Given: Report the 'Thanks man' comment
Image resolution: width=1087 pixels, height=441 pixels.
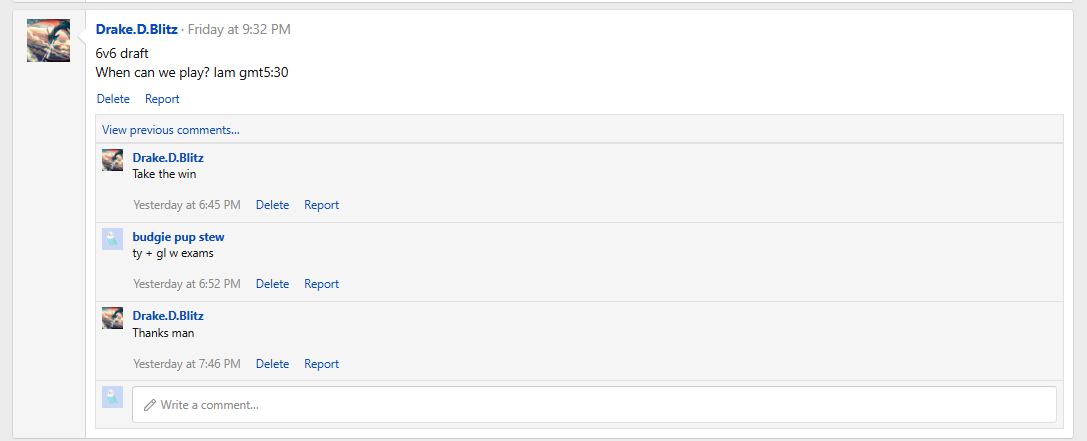Looking at the screenshot, I should click(x=321, y=364).
